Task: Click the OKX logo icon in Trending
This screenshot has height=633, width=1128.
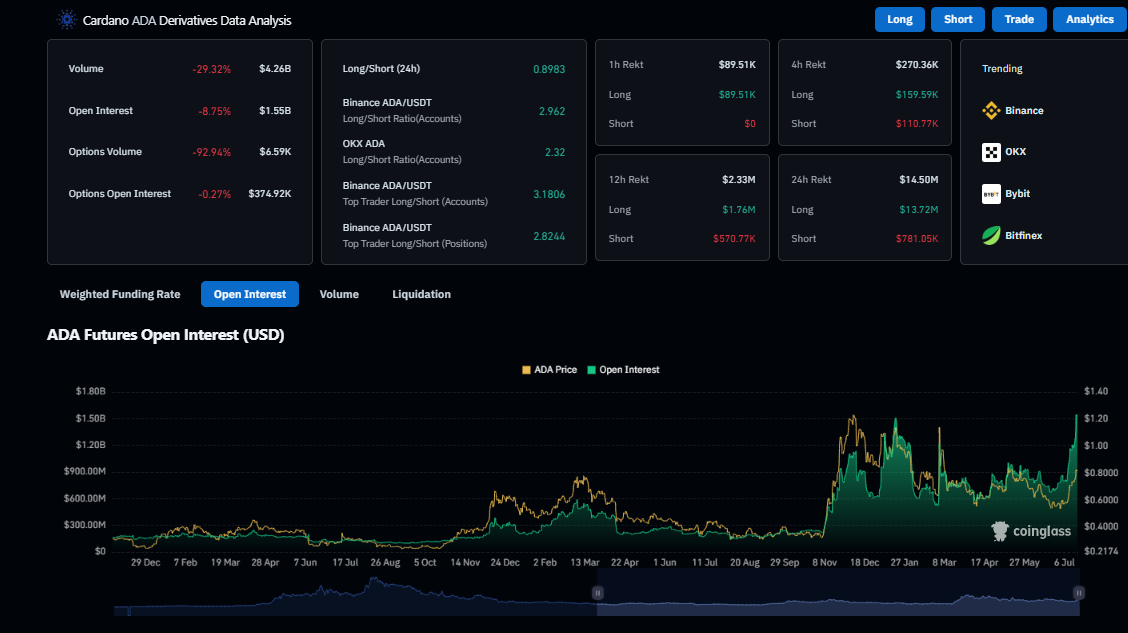Action: click(991, 152)
